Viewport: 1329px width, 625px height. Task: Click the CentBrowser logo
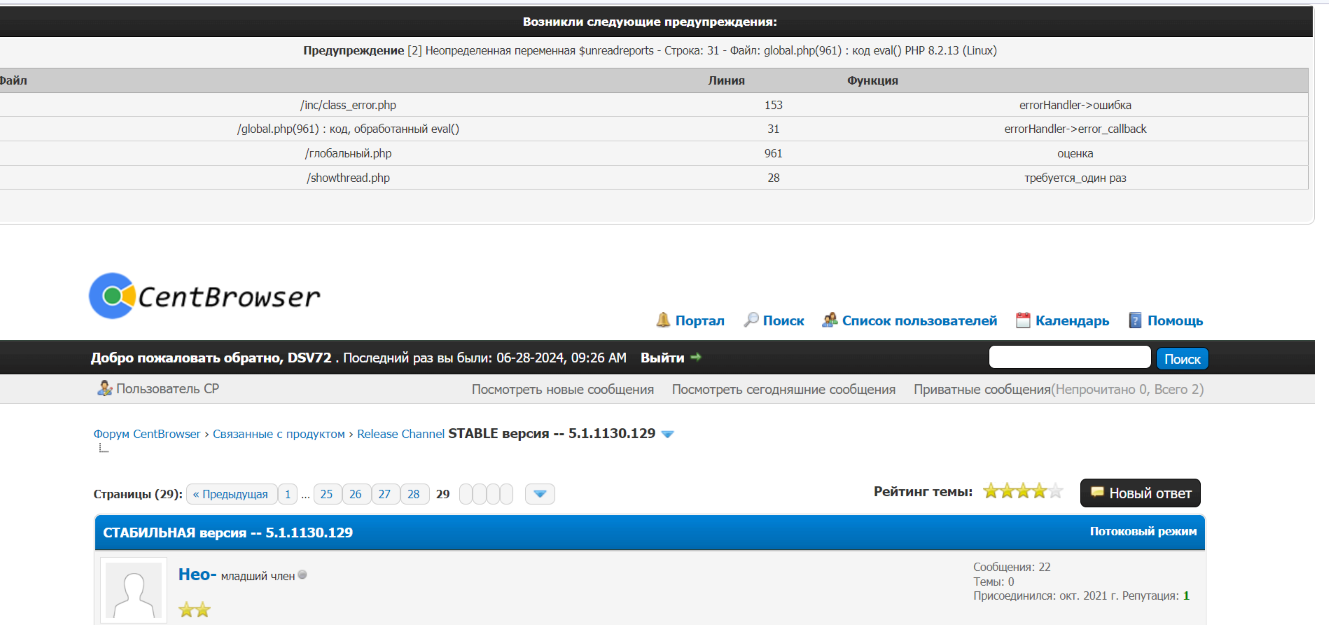[204, 295]
